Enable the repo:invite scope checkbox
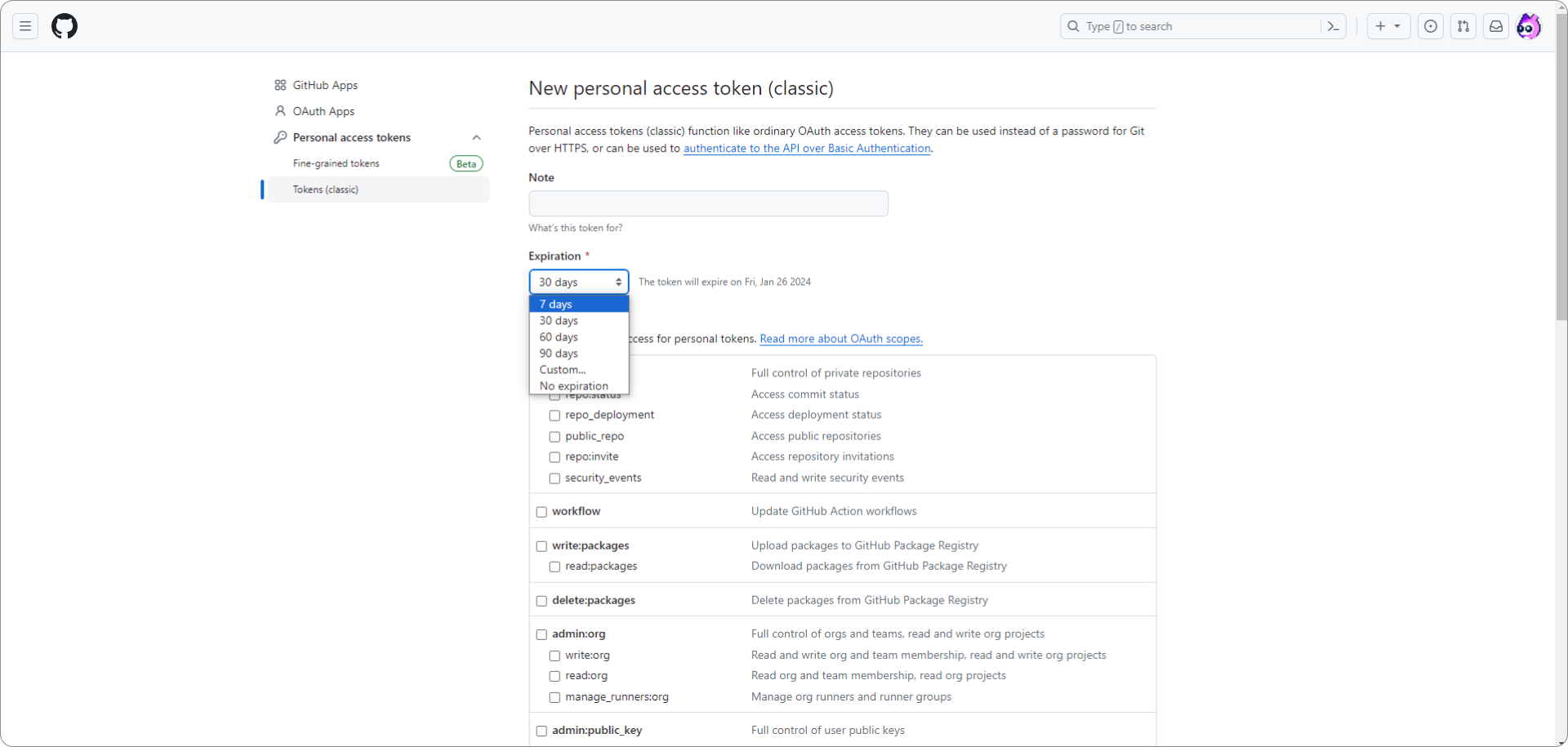This screenshot has width=1568, height=747. pos(555,457)
